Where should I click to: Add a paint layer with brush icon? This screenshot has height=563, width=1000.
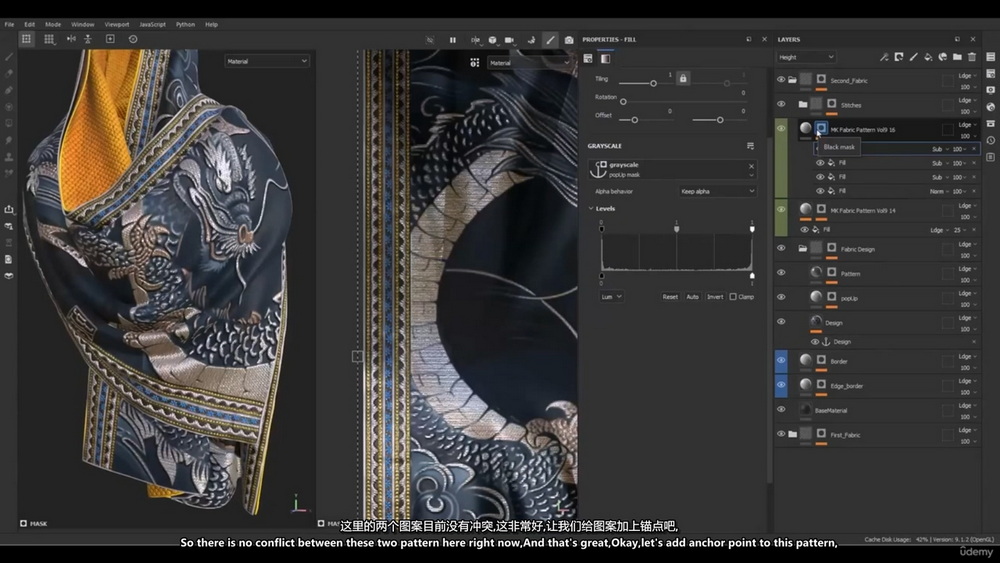pyautogui.click(x=913, y=57)
